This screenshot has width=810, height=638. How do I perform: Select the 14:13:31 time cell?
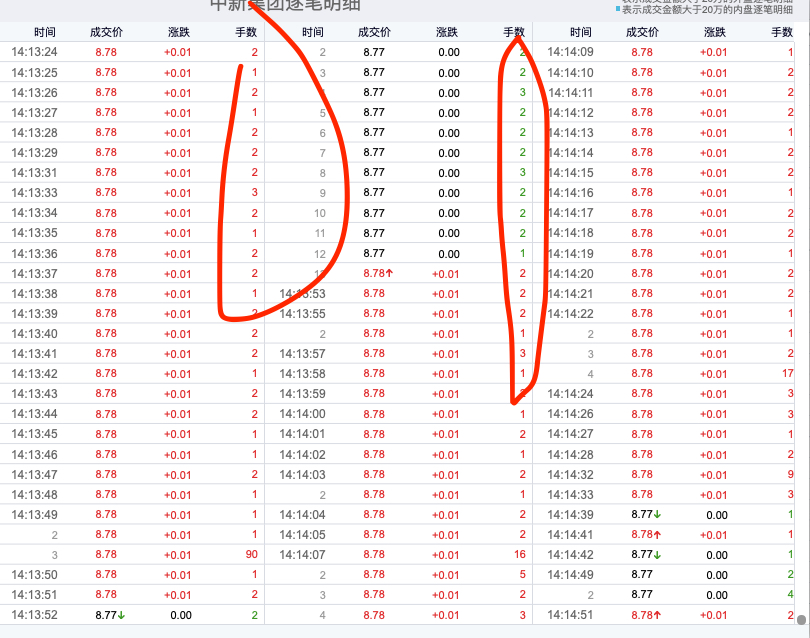pyautogui.click(x=34, y=173)
